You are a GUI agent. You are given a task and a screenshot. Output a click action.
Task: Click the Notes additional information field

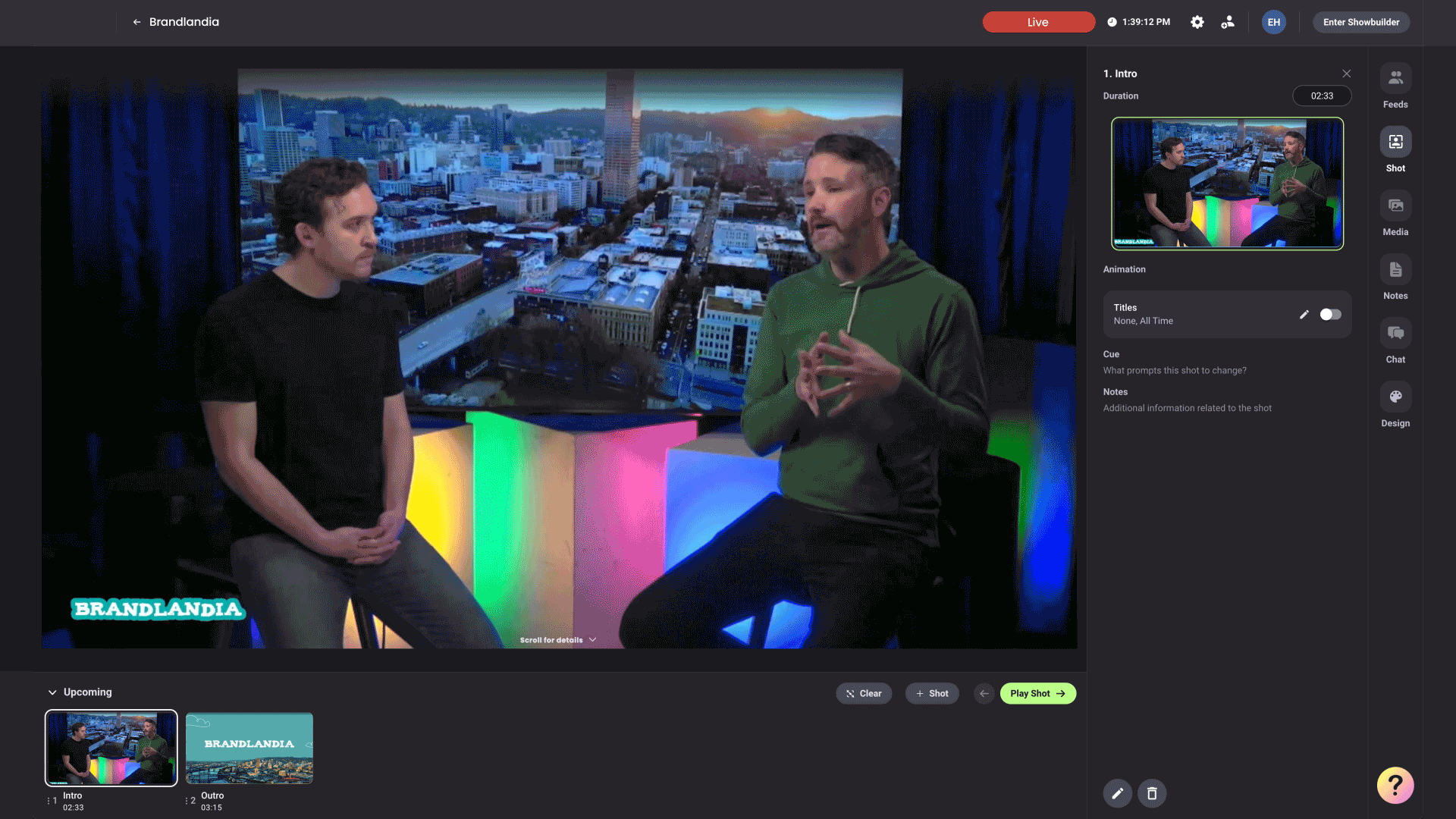pos(1187,408)
